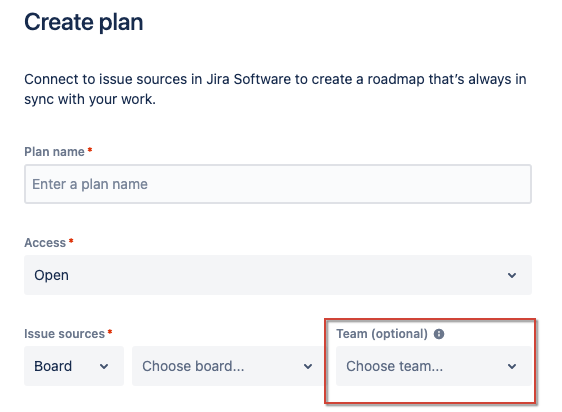Click the Choose team... placeholder text
Screen dimensions: 562x412
(394, 366)
